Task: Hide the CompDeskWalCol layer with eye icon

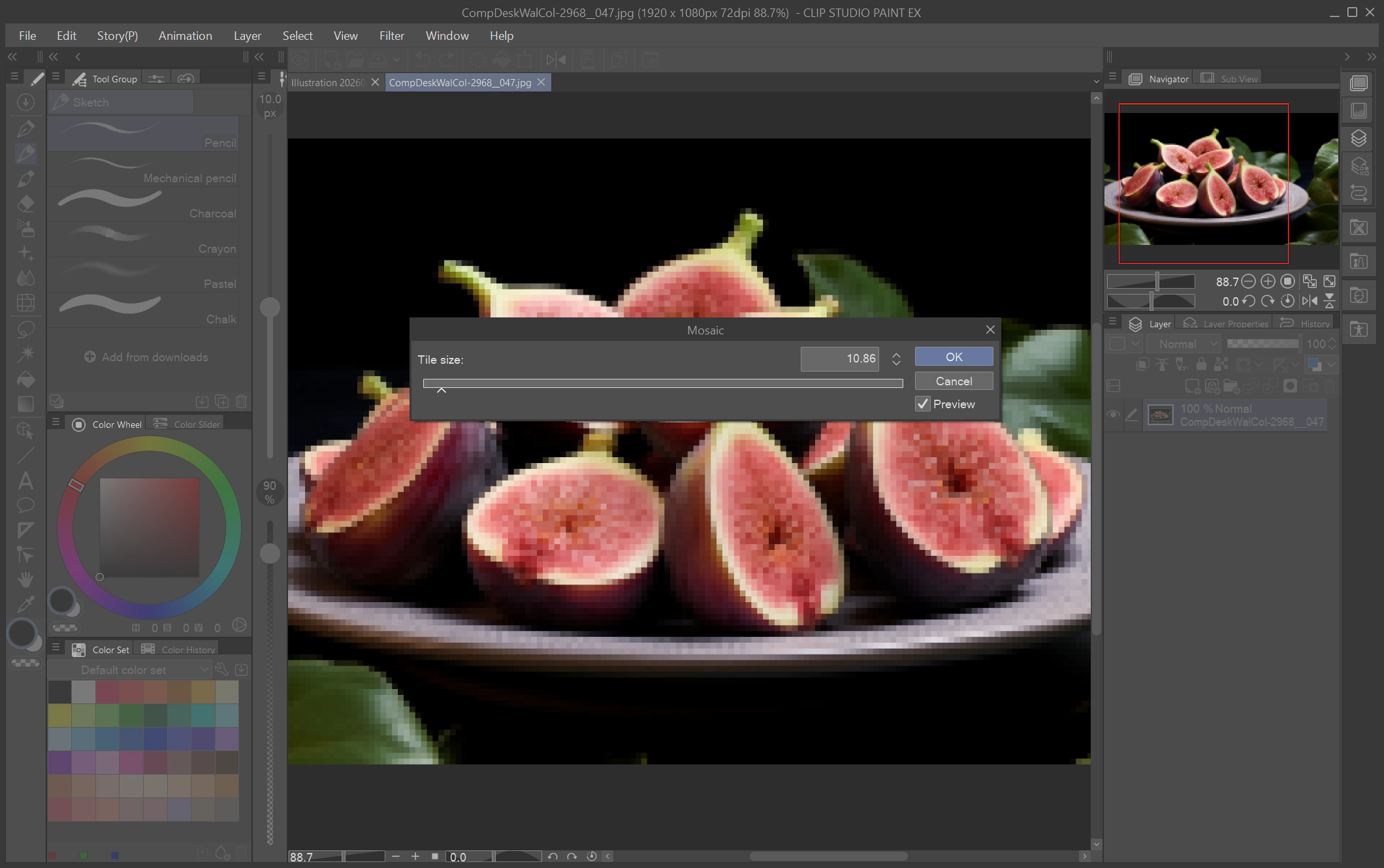Action: 1114,415
